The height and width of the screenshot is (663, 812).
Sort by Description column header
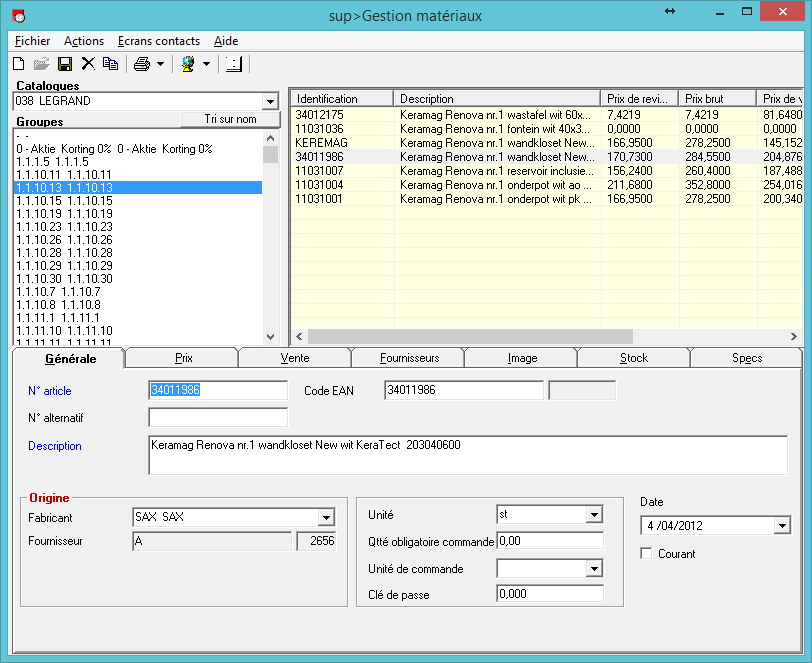click(497, 98)
